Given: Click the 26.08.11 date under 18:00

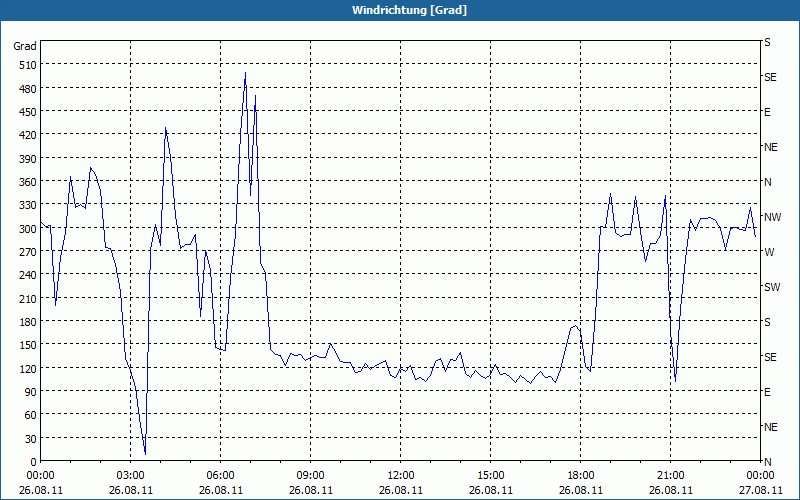Looking at the screenshot, I should point(581,490).
